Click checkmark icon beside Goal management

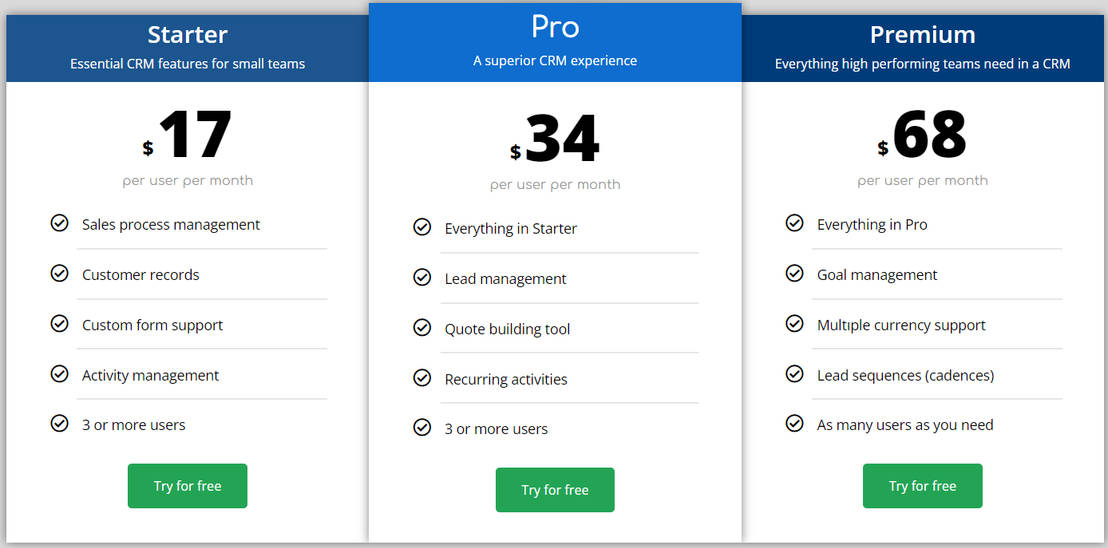[794, 273]
